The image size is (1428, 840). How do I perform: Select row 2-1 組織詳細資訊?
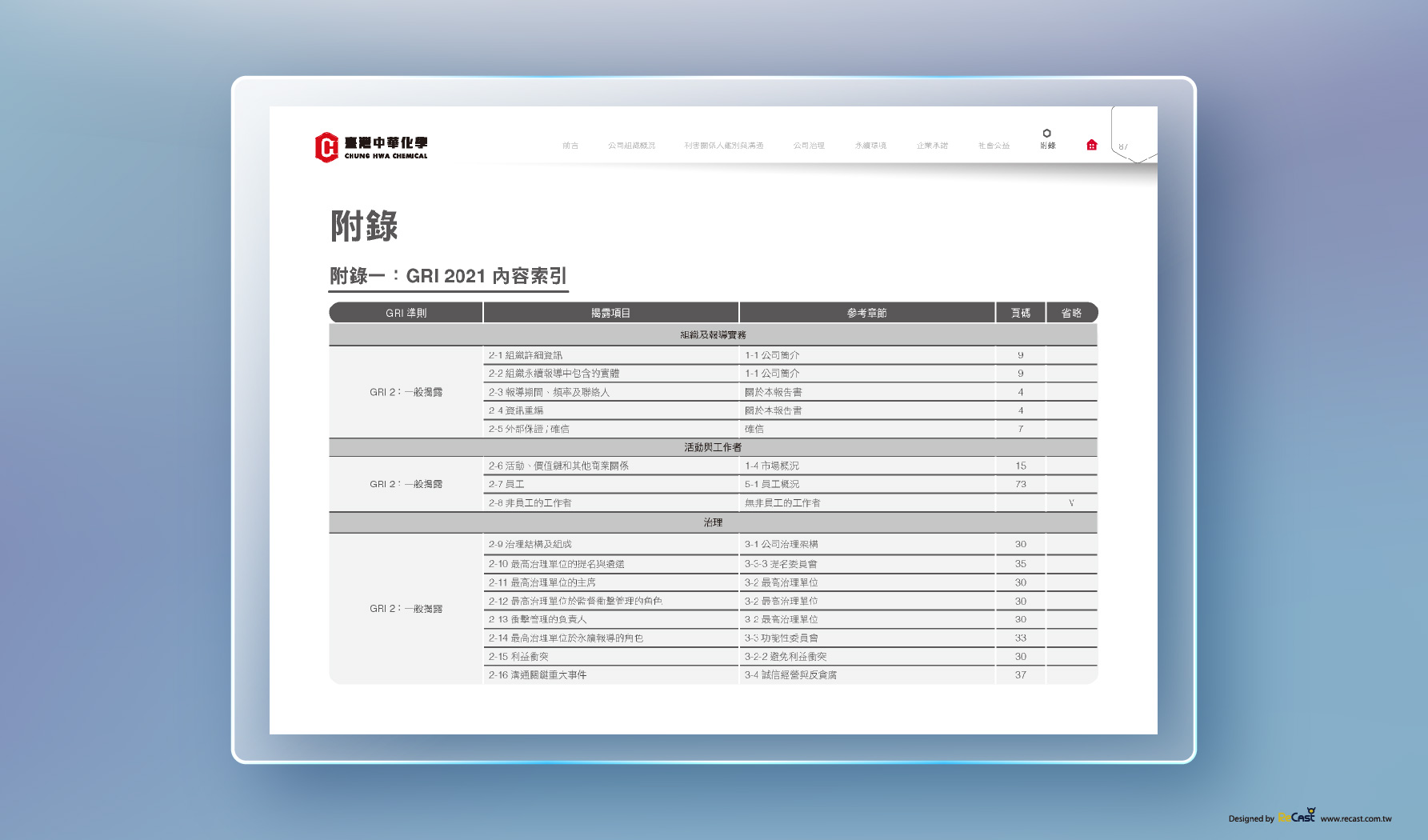click(790, 355)
